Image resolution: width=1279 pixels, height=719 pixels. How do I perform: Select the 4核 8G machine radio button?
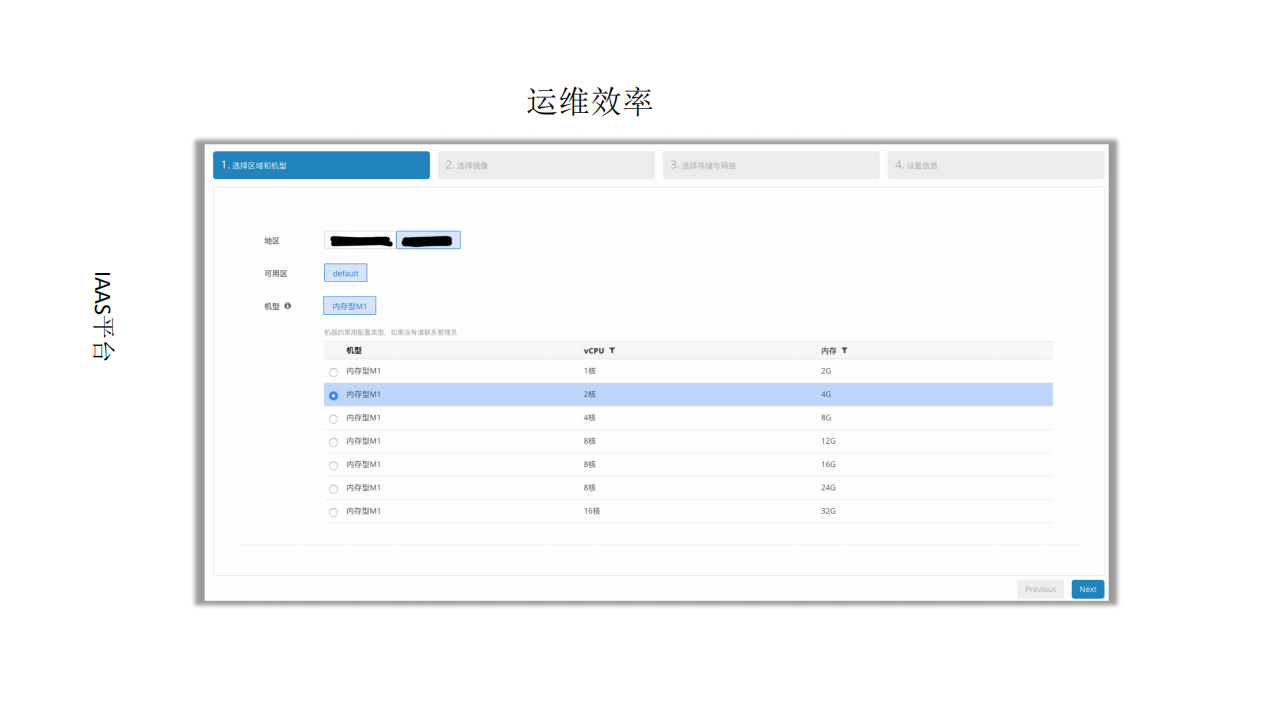click(x=332, y=418)
